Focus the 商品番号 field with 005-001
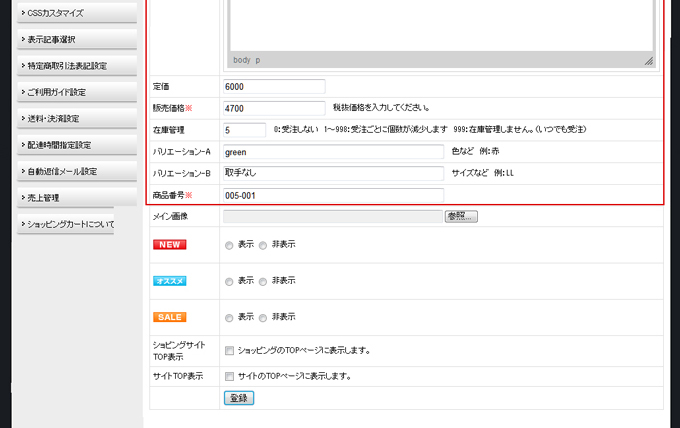Screen dimensions: 680x428 pyautogui.click(x=333, y=195)
